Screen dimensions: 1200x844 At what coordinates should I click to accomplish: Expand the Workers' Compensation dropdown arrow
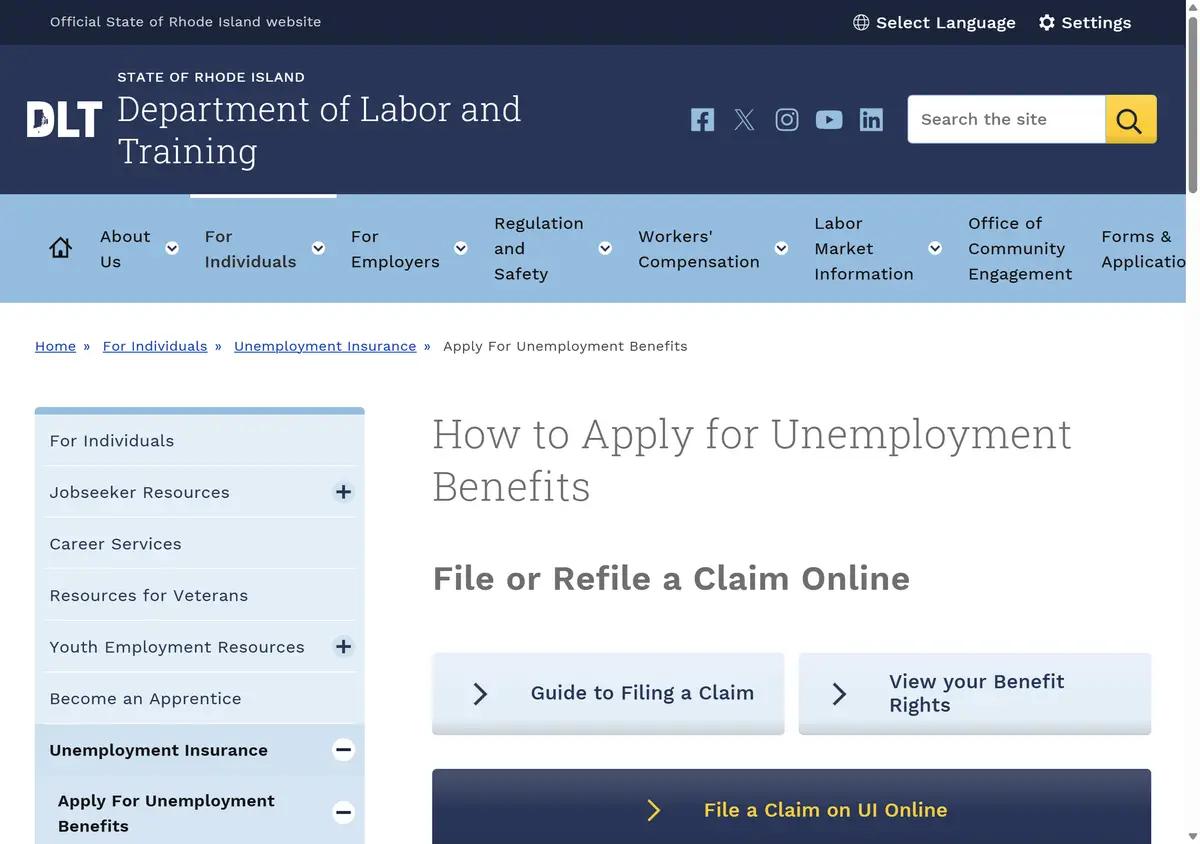click(x=781, y=248)
